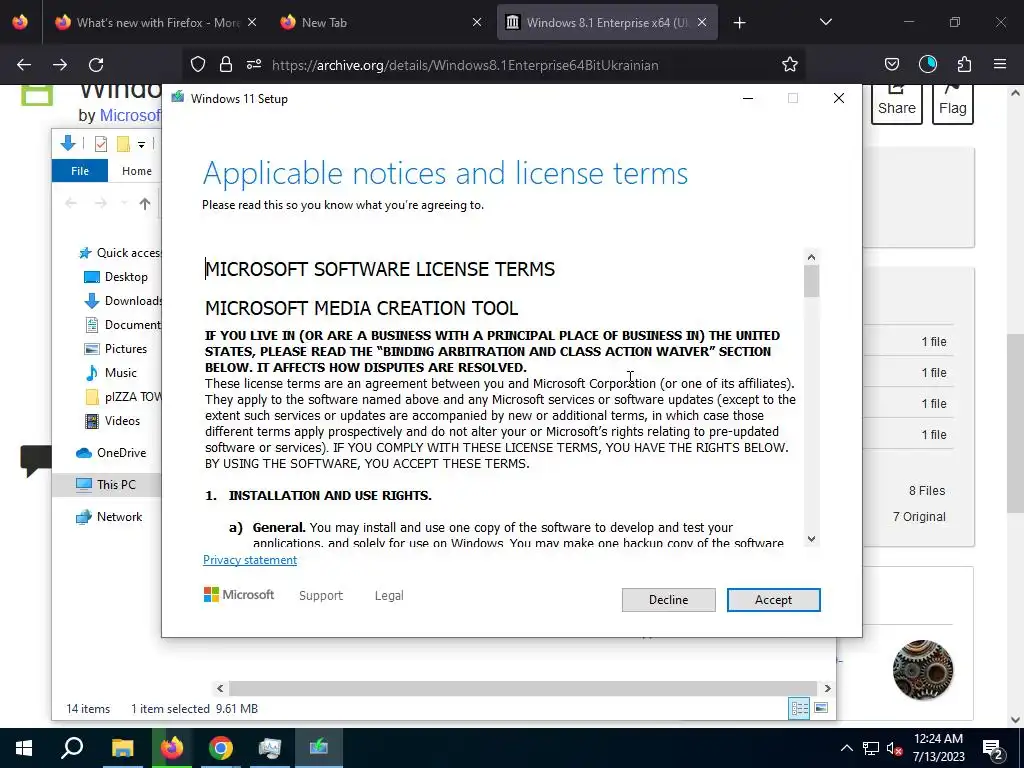Open the Legal link in setup
The height and width of the screenshot is (768, 1024).
[389, 596]
